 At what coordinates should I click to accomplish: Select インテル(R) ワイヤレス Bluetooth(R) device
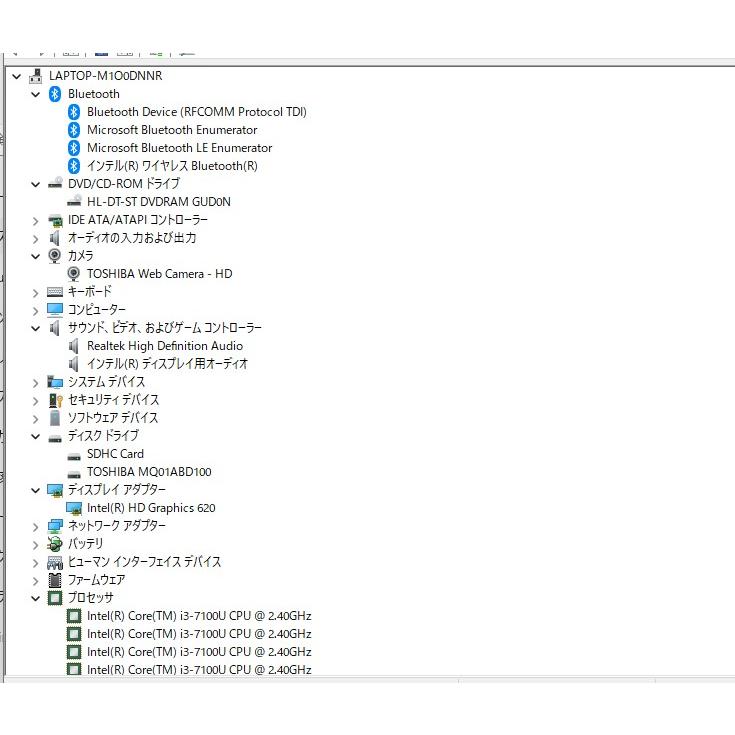pos(172,166)
